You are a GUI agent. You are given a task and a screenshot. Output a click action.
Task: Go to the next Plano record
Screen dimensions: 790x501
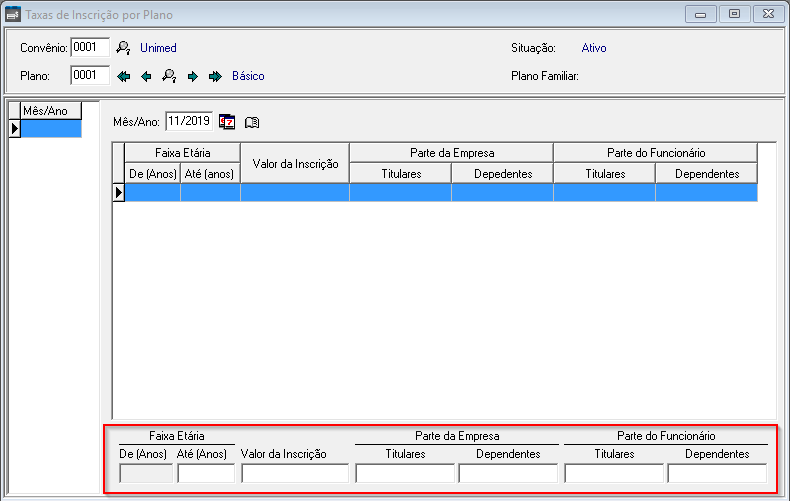click(192, 76)
